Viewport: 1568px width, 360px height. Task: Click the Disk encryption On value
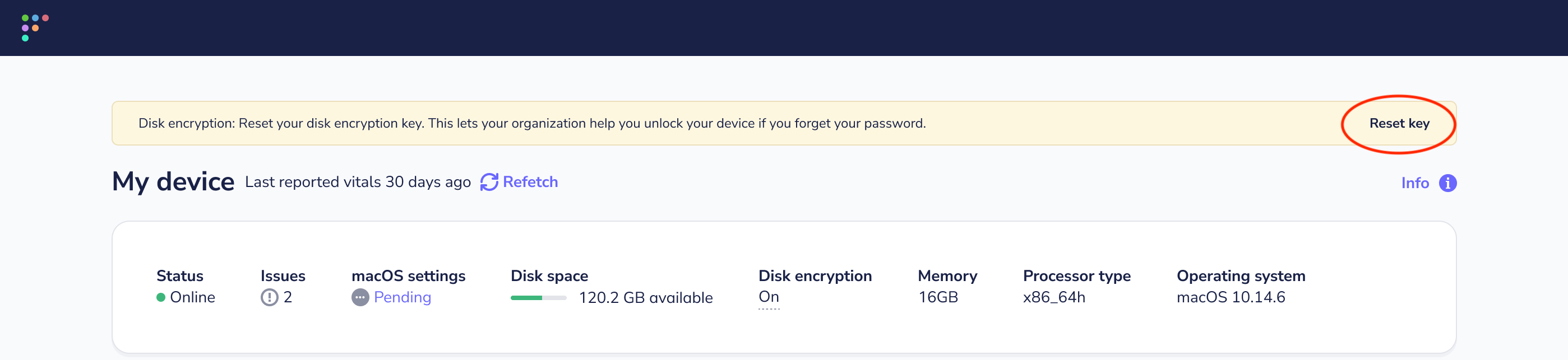pos(768,296)
